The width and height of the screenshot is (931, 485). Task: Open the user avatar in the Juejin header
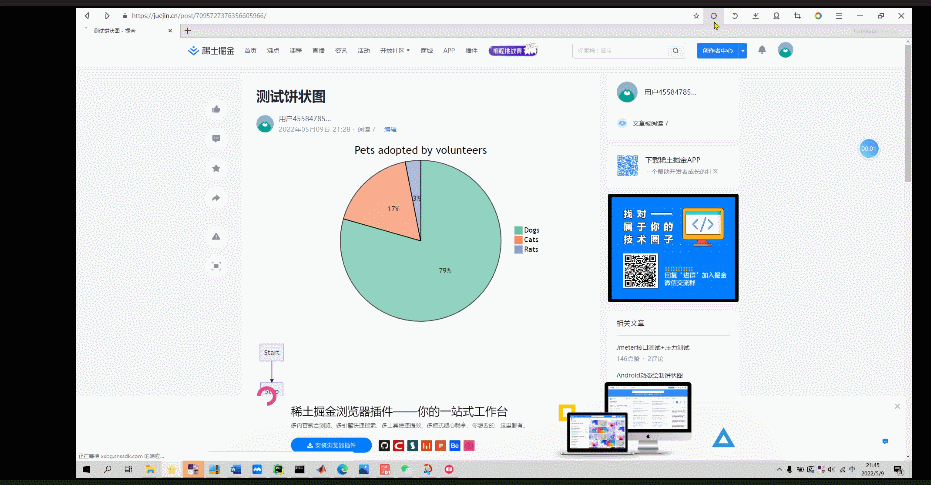(x=786, y=50)
